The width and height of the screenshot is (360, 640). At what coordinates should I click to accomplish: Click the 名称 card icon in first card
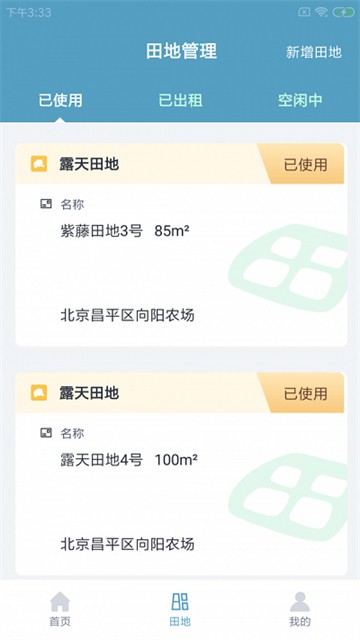point(46,204)
